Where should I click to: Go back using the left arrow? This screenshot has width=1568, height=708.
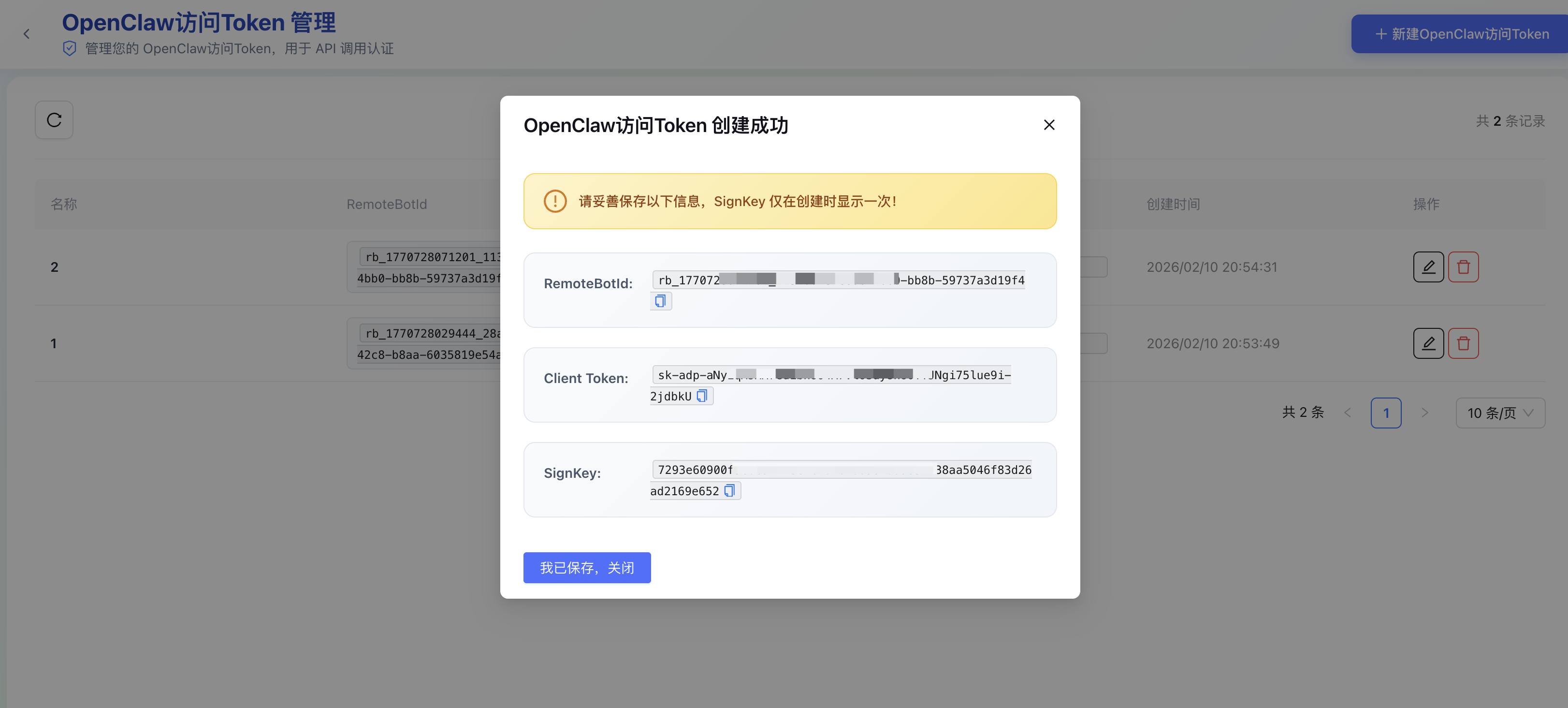pyautogui.click(x=26, y=34)
